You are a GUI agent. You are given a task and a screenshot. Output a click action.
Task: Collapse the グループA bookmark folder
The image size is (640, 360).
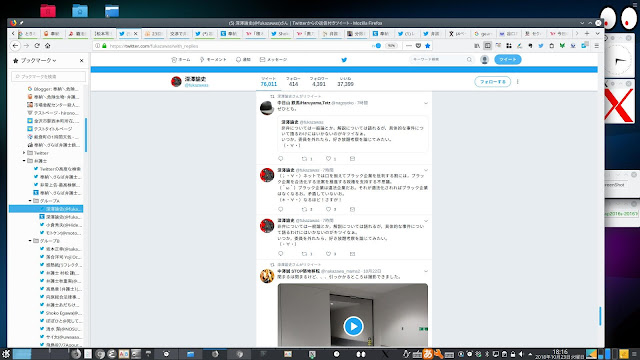(x=30, y=201)
